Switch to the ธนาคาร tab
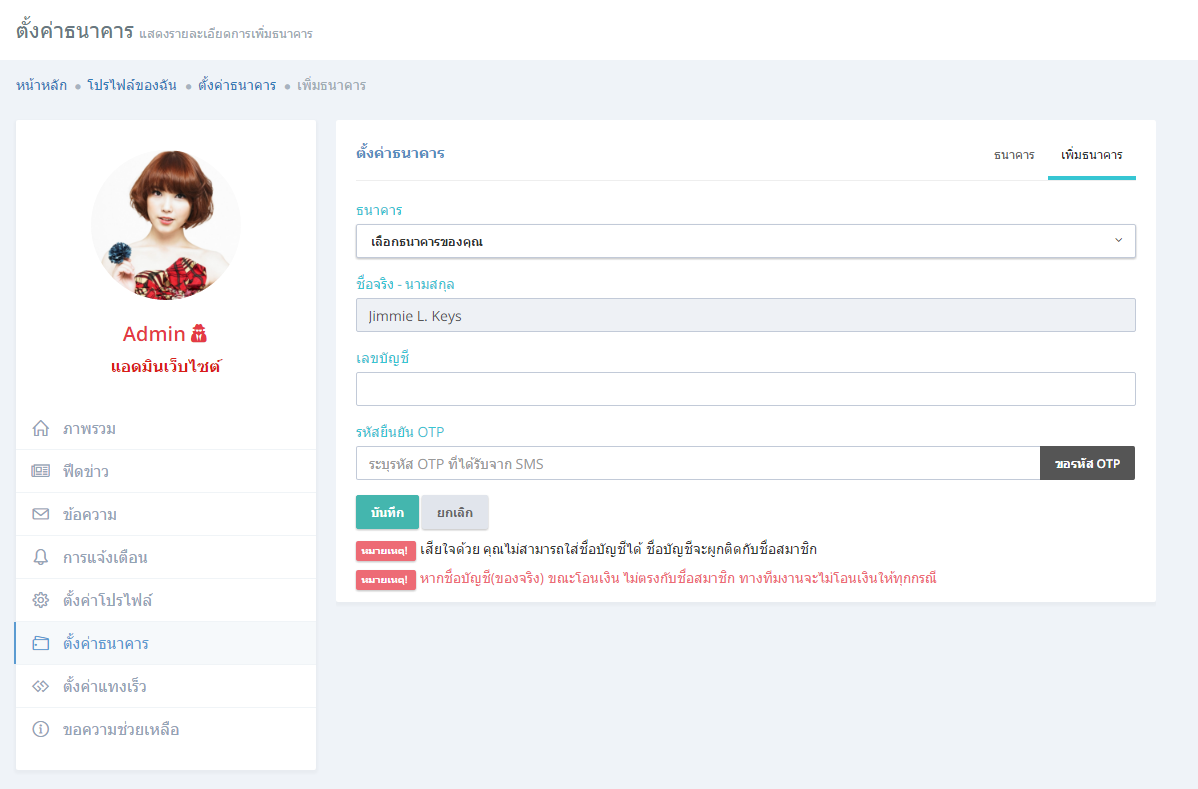The image size is (1198, 789). 1013,155
